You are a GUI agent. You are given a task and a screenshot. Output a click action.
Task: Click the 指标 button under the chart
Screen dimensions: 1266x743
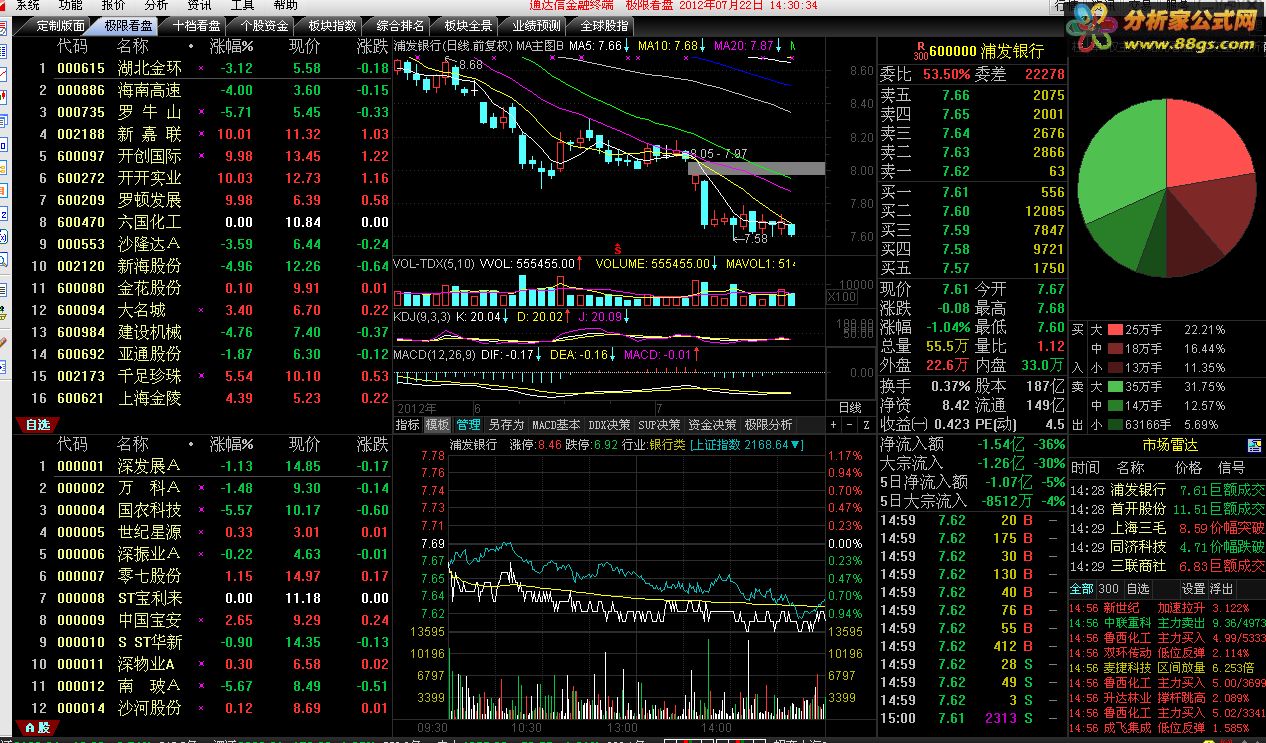tap(407, 424)
